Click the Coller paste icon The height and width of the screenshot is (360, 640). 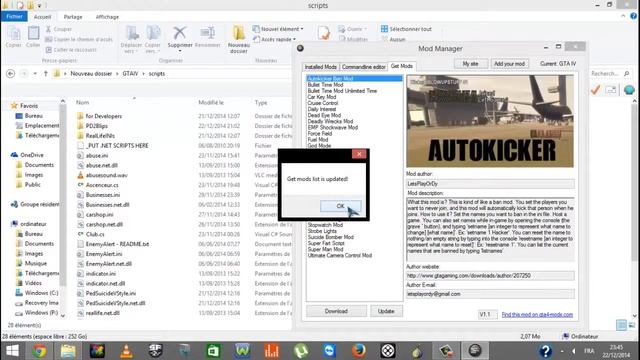click(x=33, y=34)
